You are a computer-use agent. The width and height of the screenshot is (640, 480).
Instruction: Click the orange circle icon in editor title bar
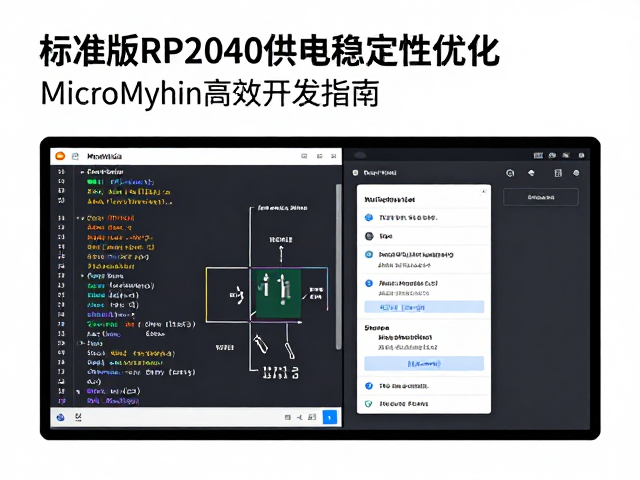(x=60, y=156)
